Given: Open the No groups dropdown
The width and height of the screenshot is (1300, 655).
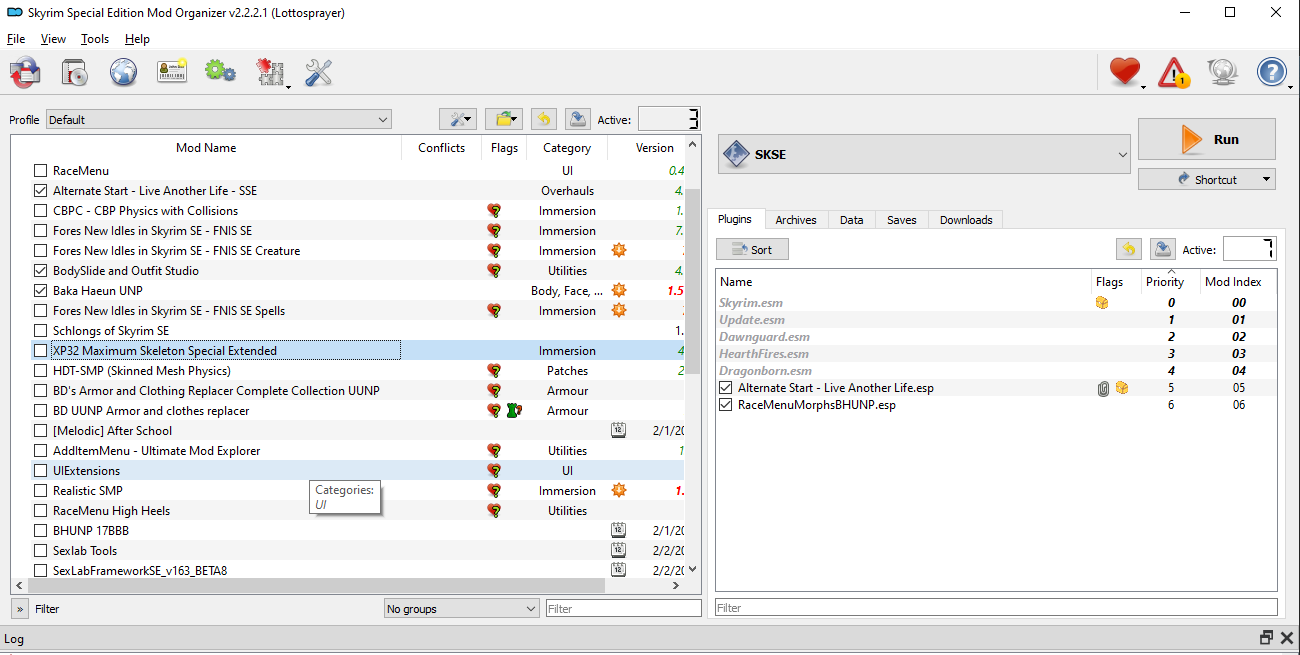Looking at the screenshot, I should tap(461, 608).
